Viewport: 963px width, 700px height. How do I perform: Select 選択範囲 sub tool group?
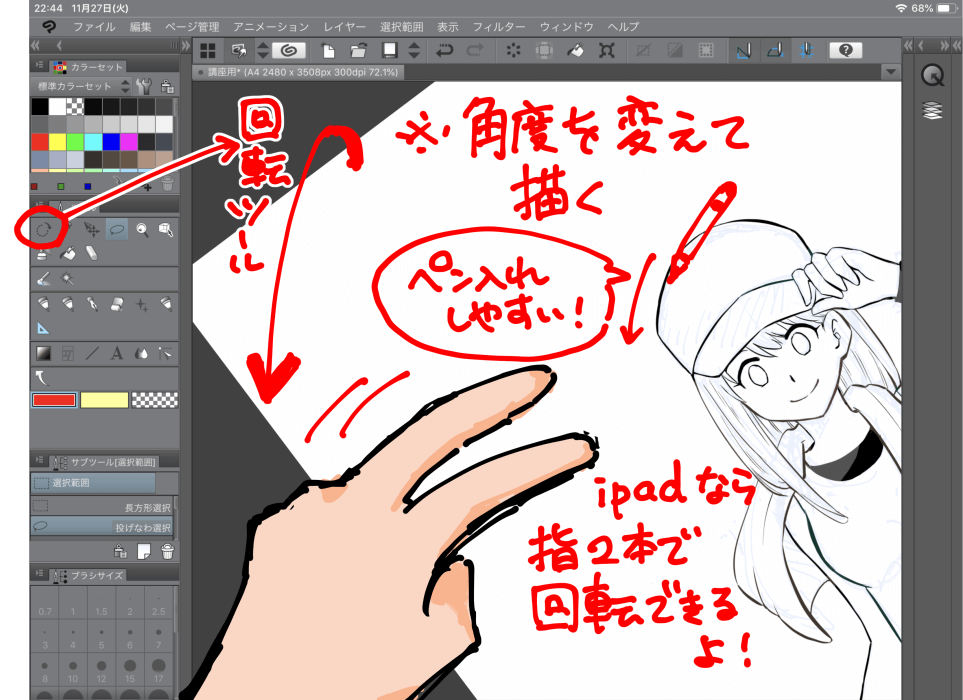click(93, 483)
